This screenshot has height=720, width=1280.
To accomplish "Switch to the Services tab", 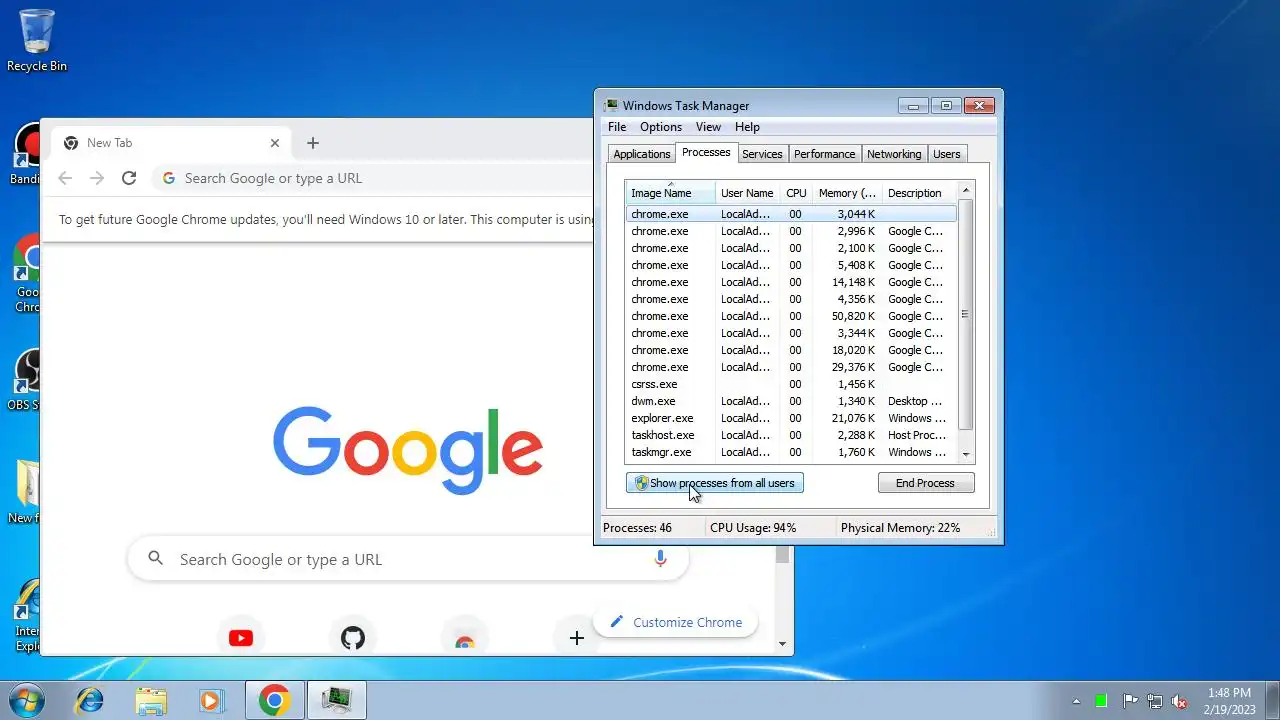I will (x=762, y=154).
